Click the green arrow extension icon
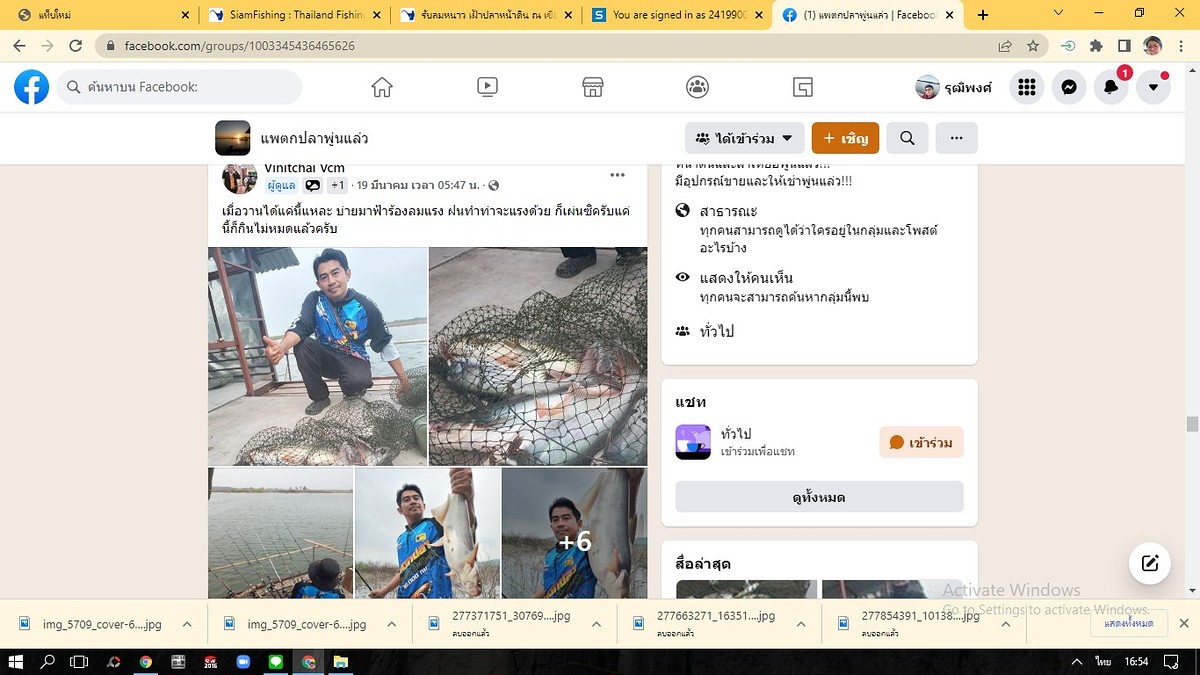Image resolution: width=1200 pixels, height=675 pixels. (x=1068, y=46)
